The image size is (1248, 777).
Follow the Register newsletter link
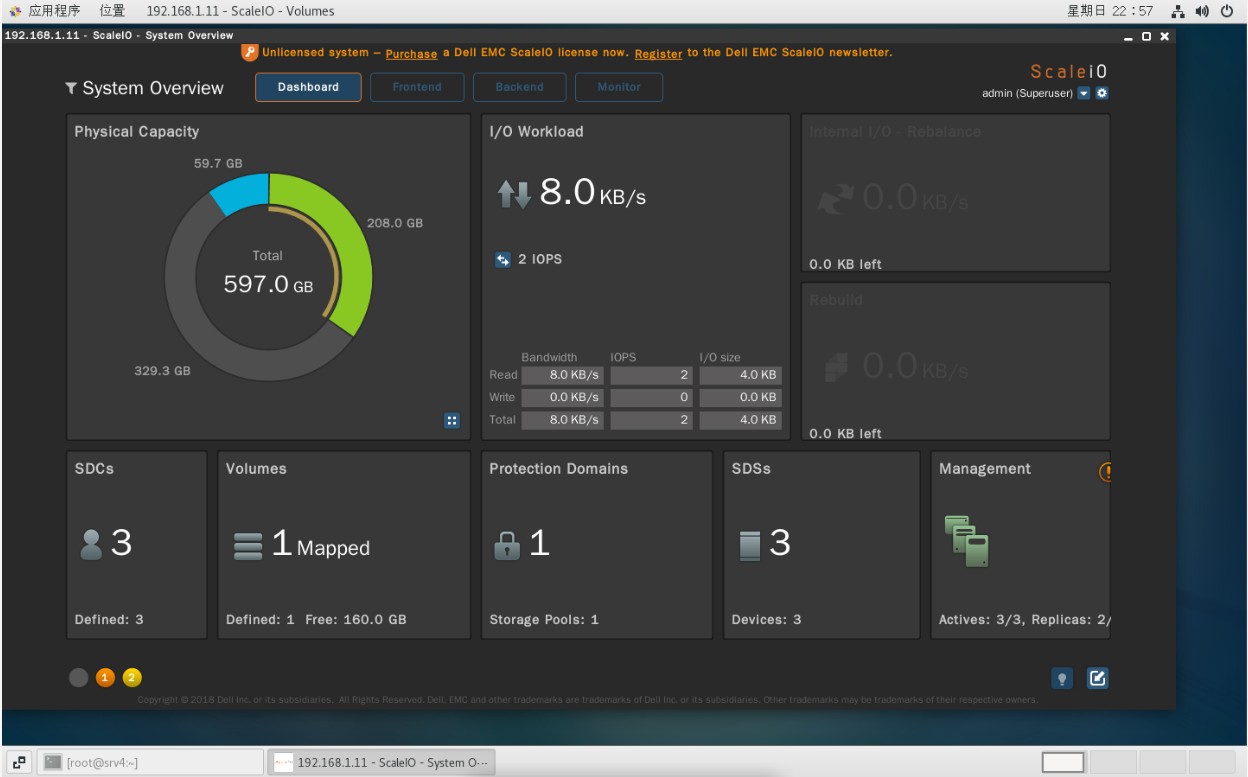coord(659,53)
